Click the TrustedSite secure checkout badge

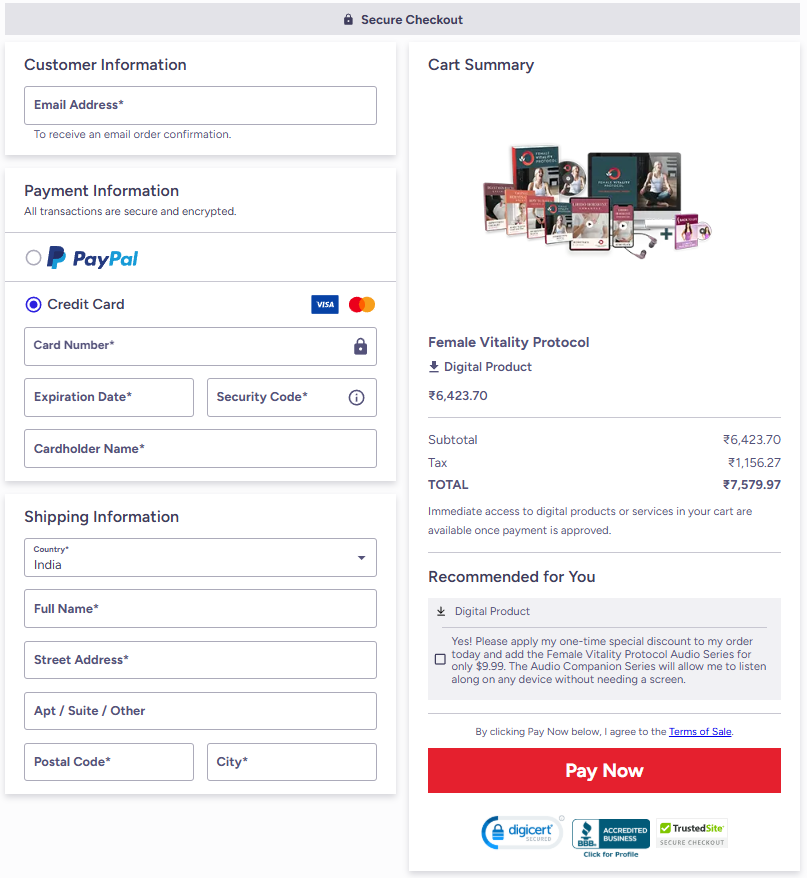692,833
